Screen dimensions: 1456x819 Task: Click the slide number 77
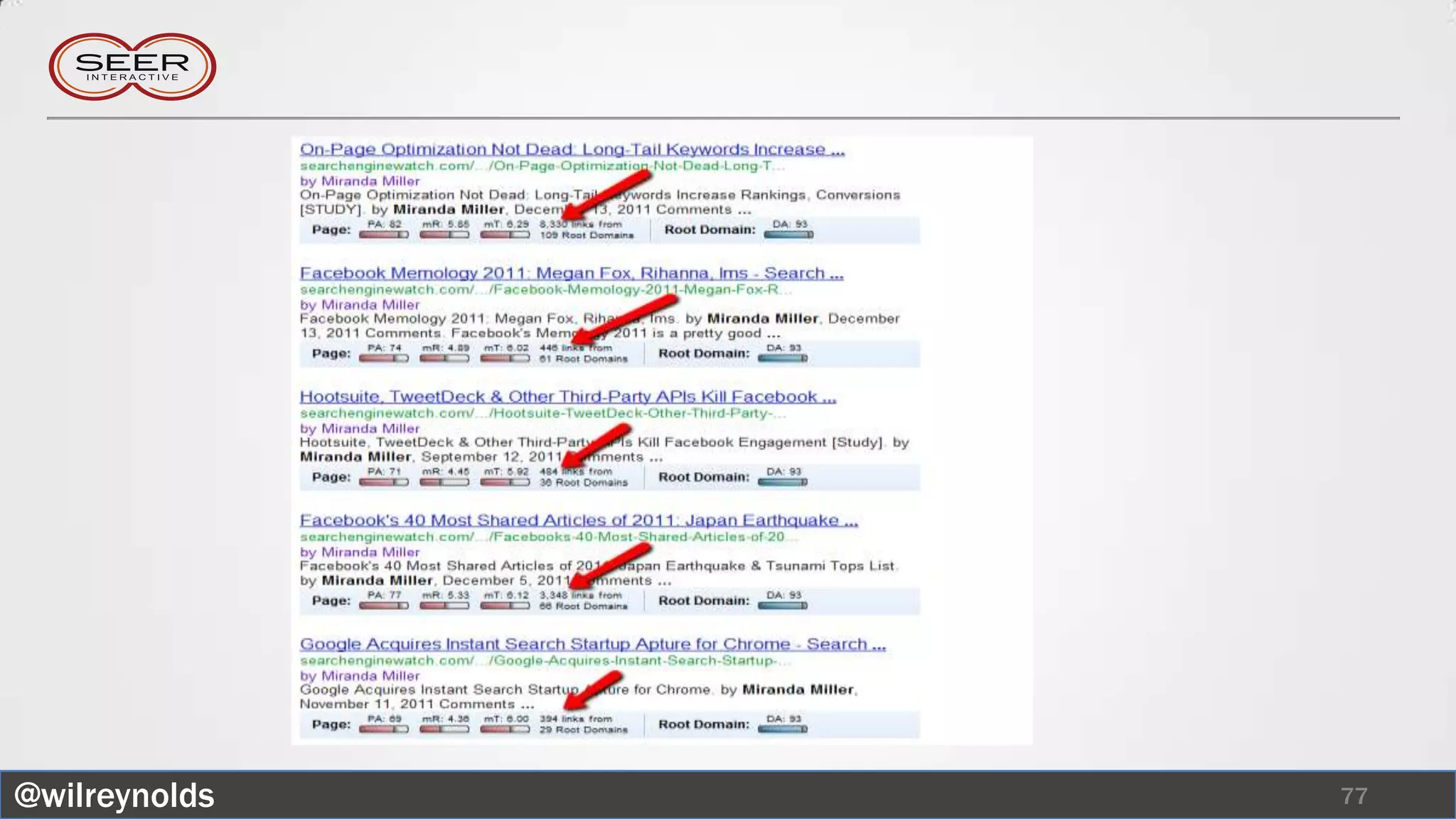point(1354,796)
